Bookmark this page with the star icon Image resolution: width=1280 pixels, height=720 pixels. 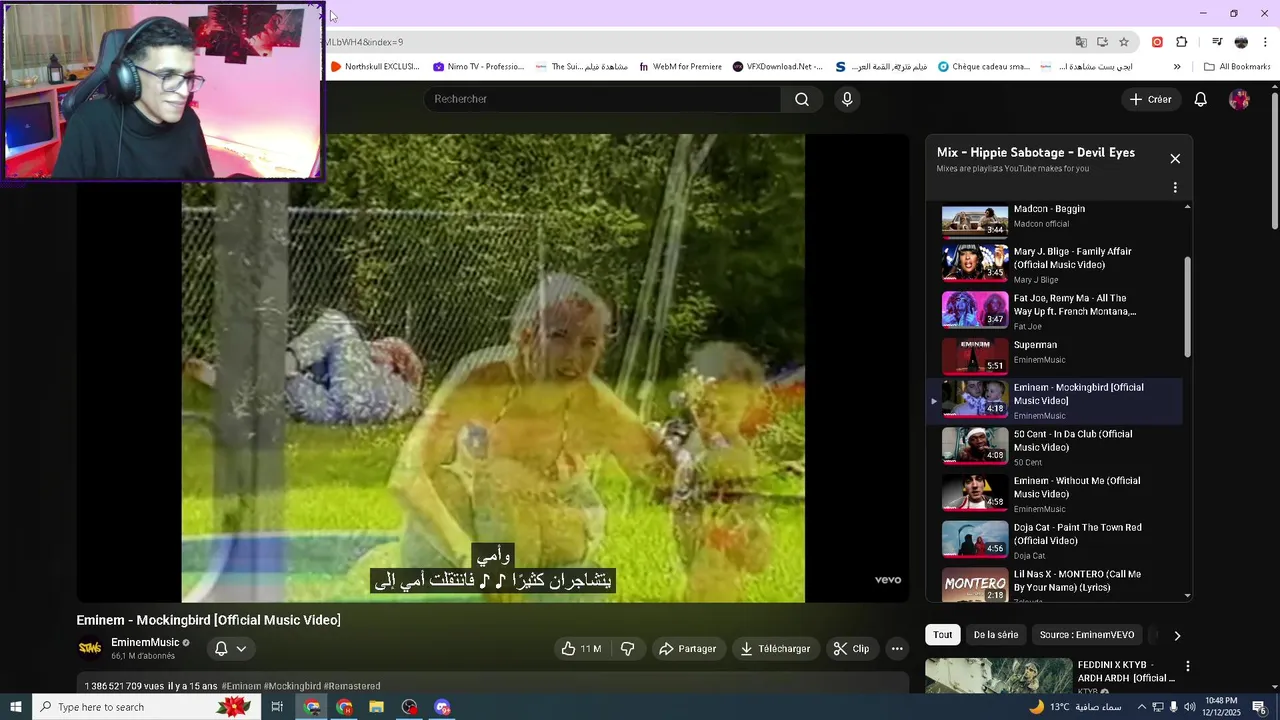[x=1124, y=42]
